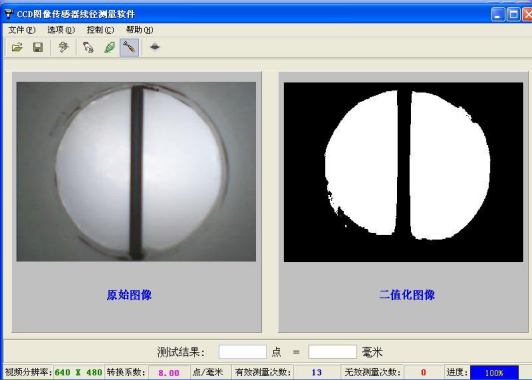This screenshot has height=380, width=532.
Task: Click the 无效测量次数 status label
Action: (x=373, y=372)
